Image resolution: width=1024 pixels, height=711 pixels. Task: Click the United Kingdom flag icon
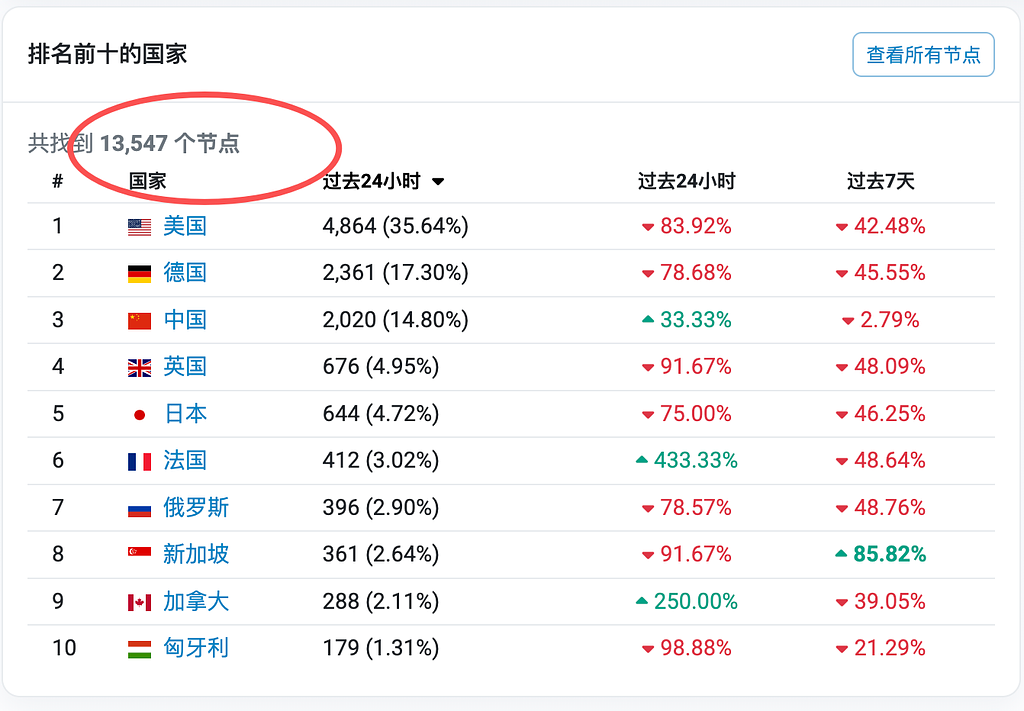140,368
